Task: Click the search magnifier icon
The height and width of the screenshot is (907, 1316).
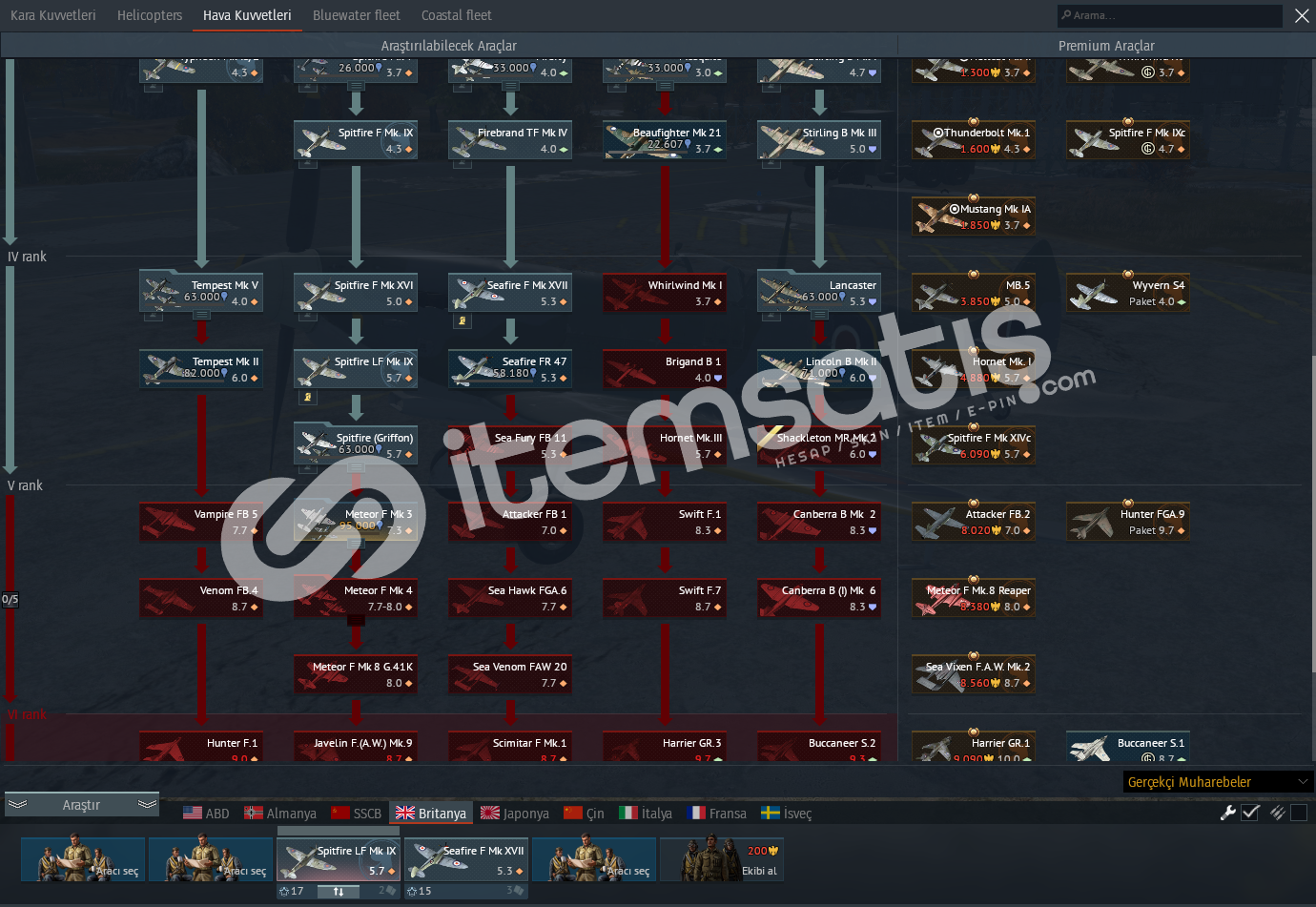Action: (x=1066, y=15)
